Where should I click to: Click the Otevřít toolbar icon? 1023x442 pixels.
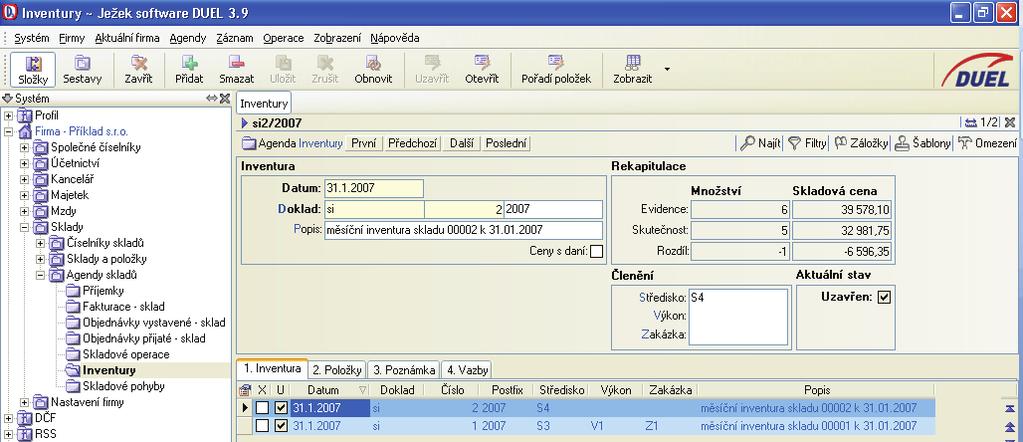tap(481, 70)
